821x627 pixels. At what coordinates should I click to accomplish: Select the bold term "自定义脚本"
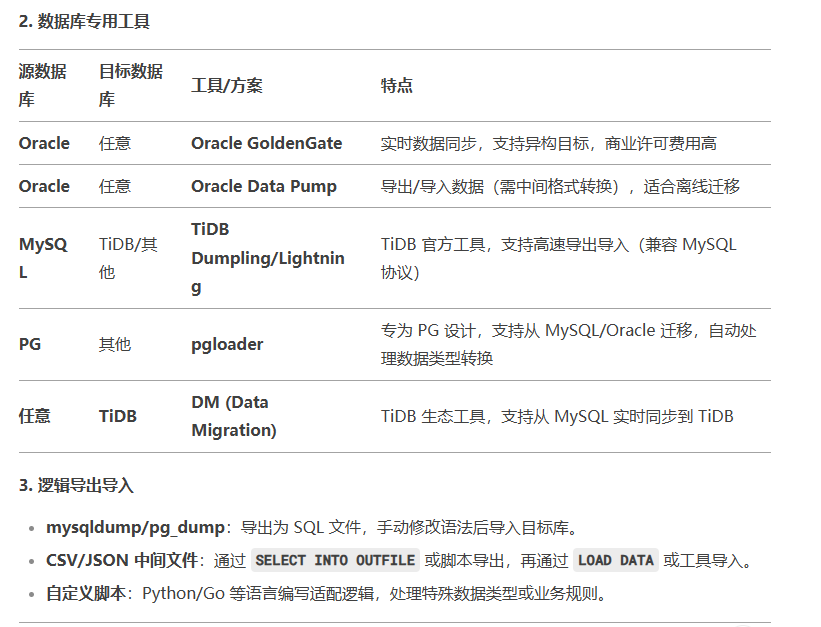tap(86, 593)
